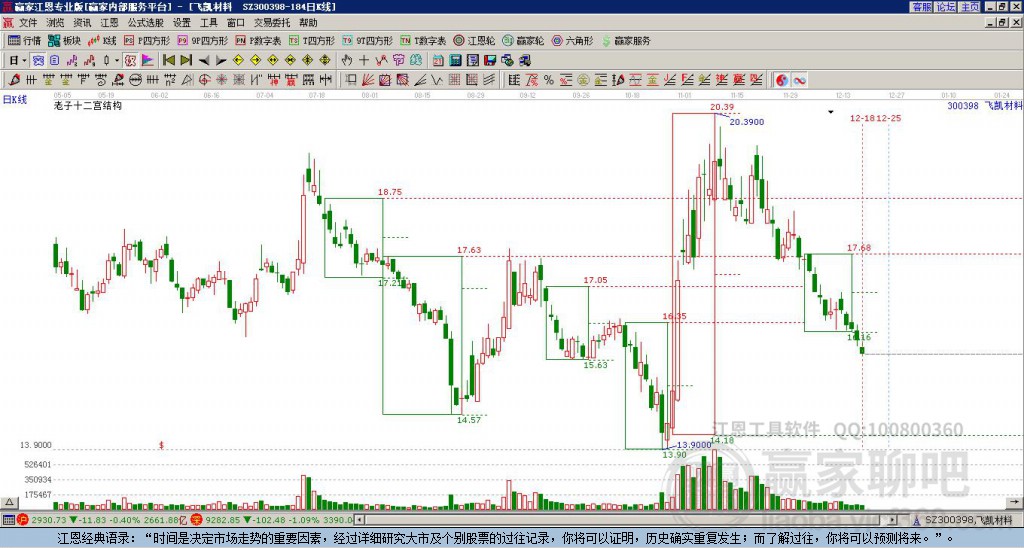The height and width of the screenshot is (548, 1024).
Task: Jump to last bar with the skip-to-end arrow
Action: 186,61
